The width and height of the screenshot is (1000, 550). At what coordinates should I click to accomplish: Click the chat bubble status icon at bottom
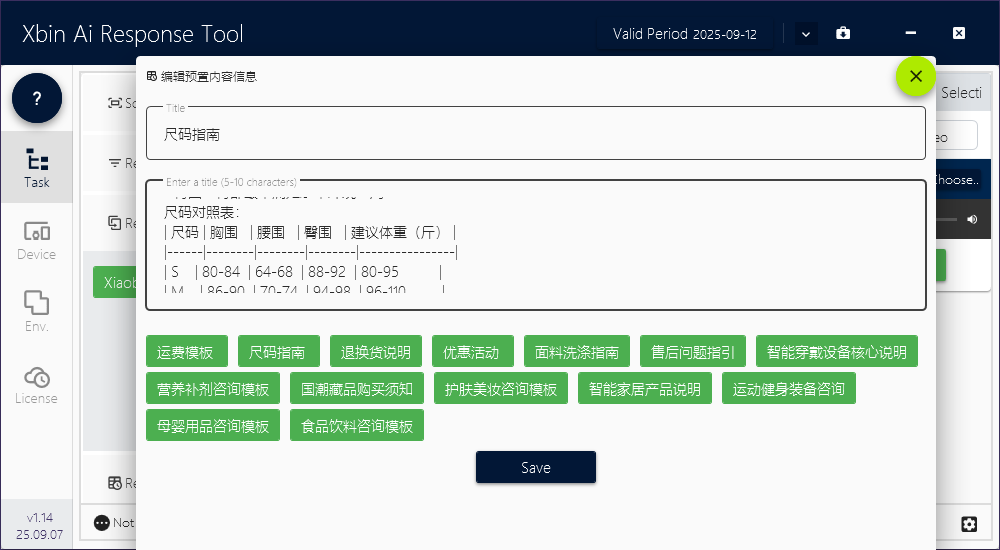(102, 523)
